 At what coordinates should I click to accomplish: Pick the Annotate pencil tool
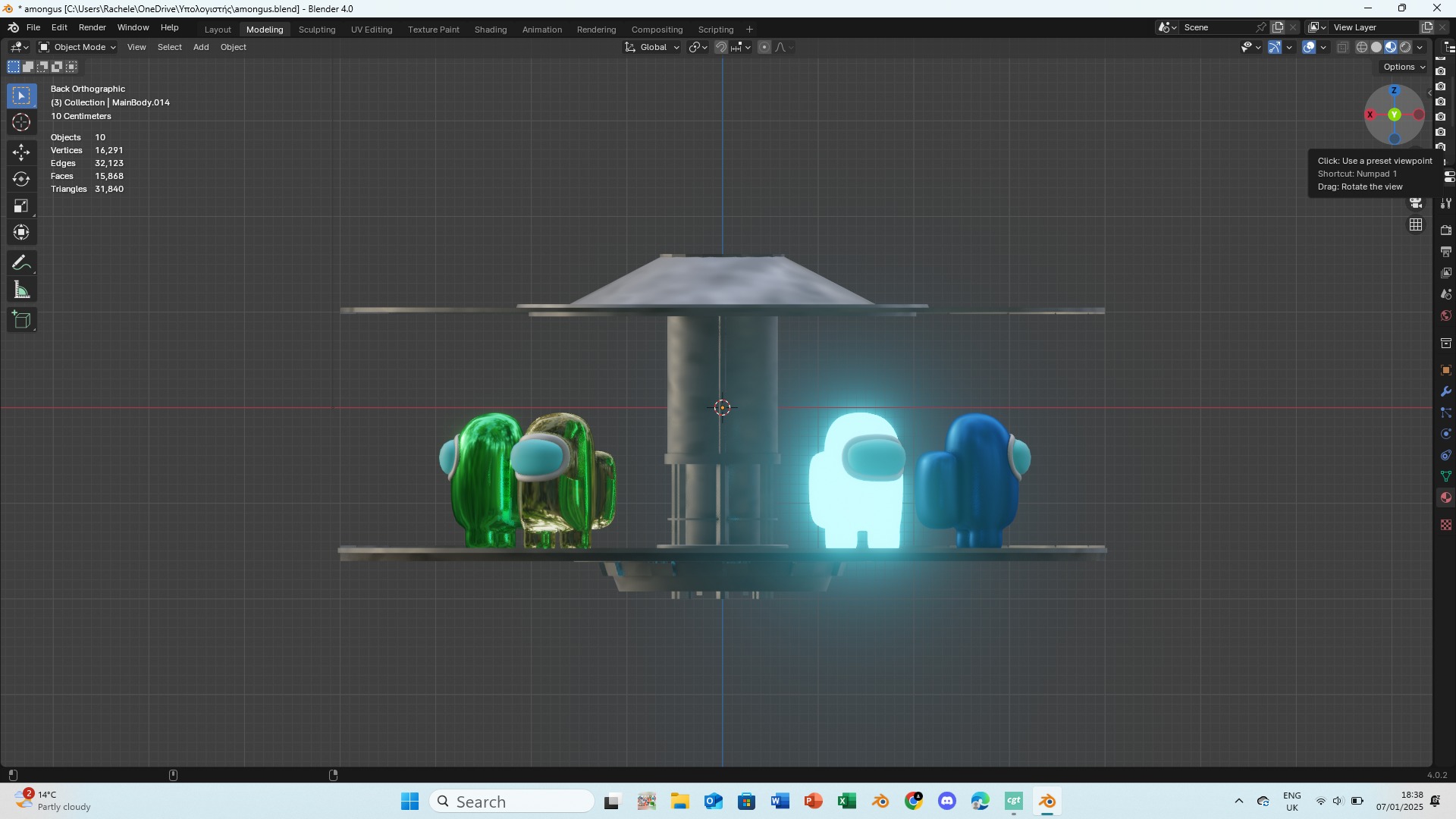(x=21, y=263)
